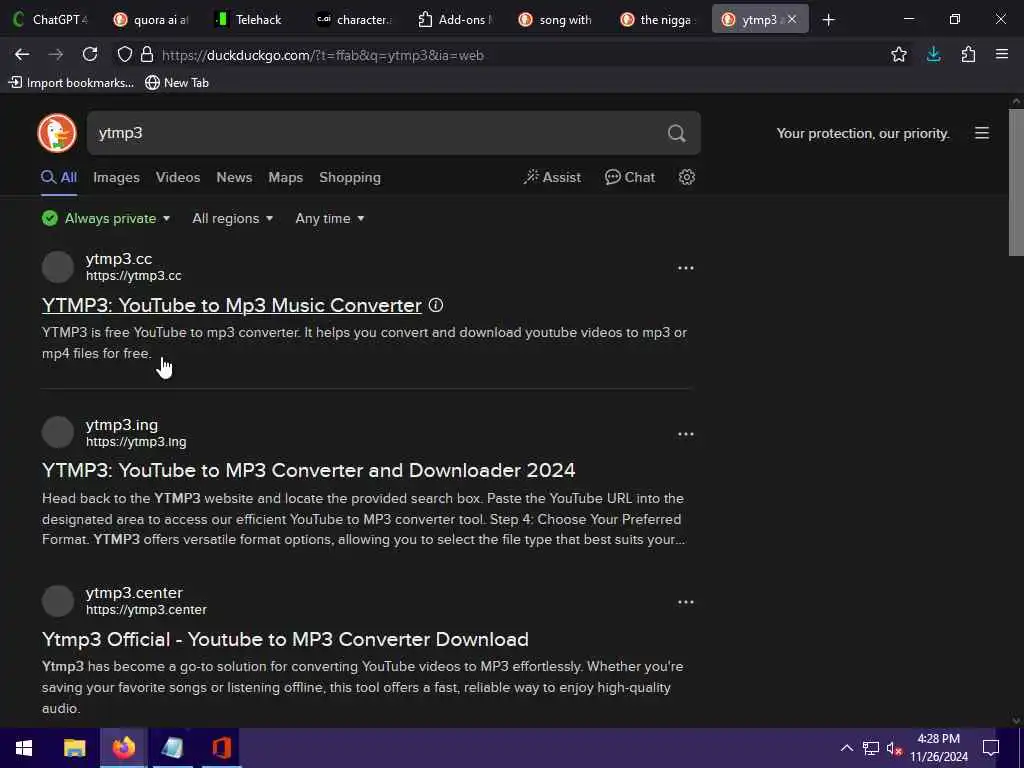Open the muted volume tray icon
The image size is (1024, 768).
click(895, 748)
